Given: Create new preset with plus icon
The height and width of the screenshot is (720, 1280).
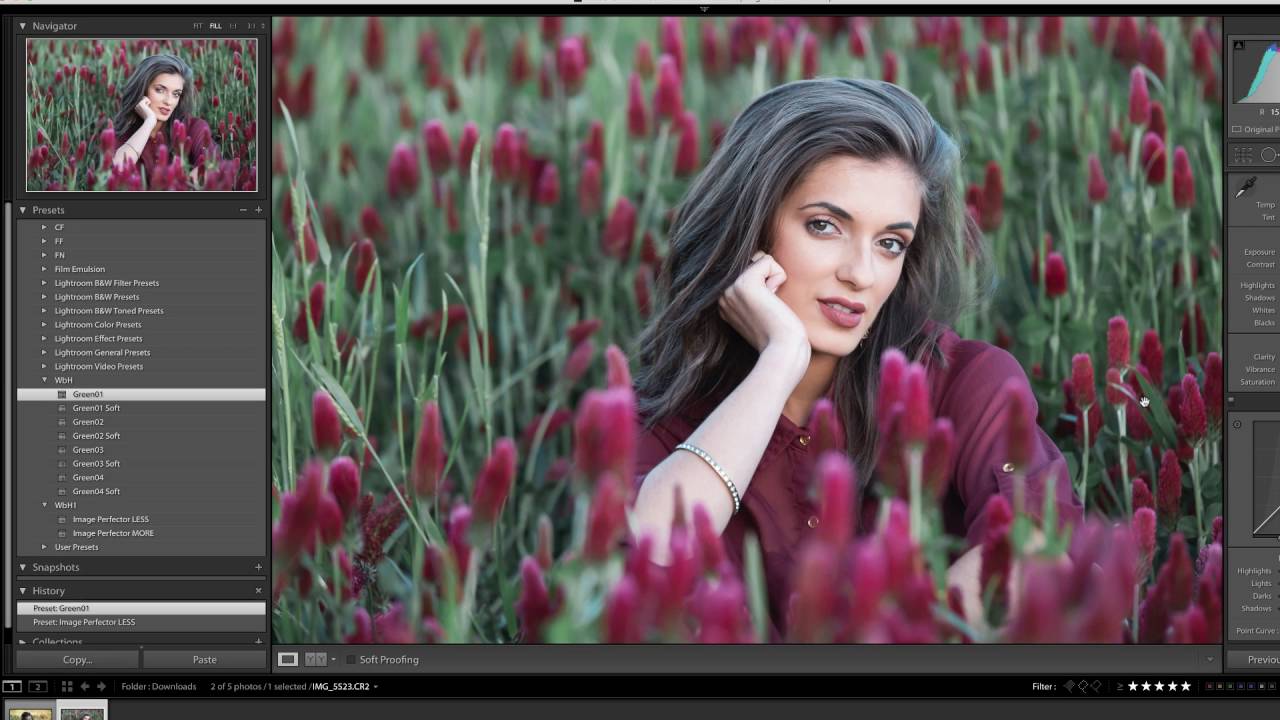Looking at the screenshot, I should 258,210.
